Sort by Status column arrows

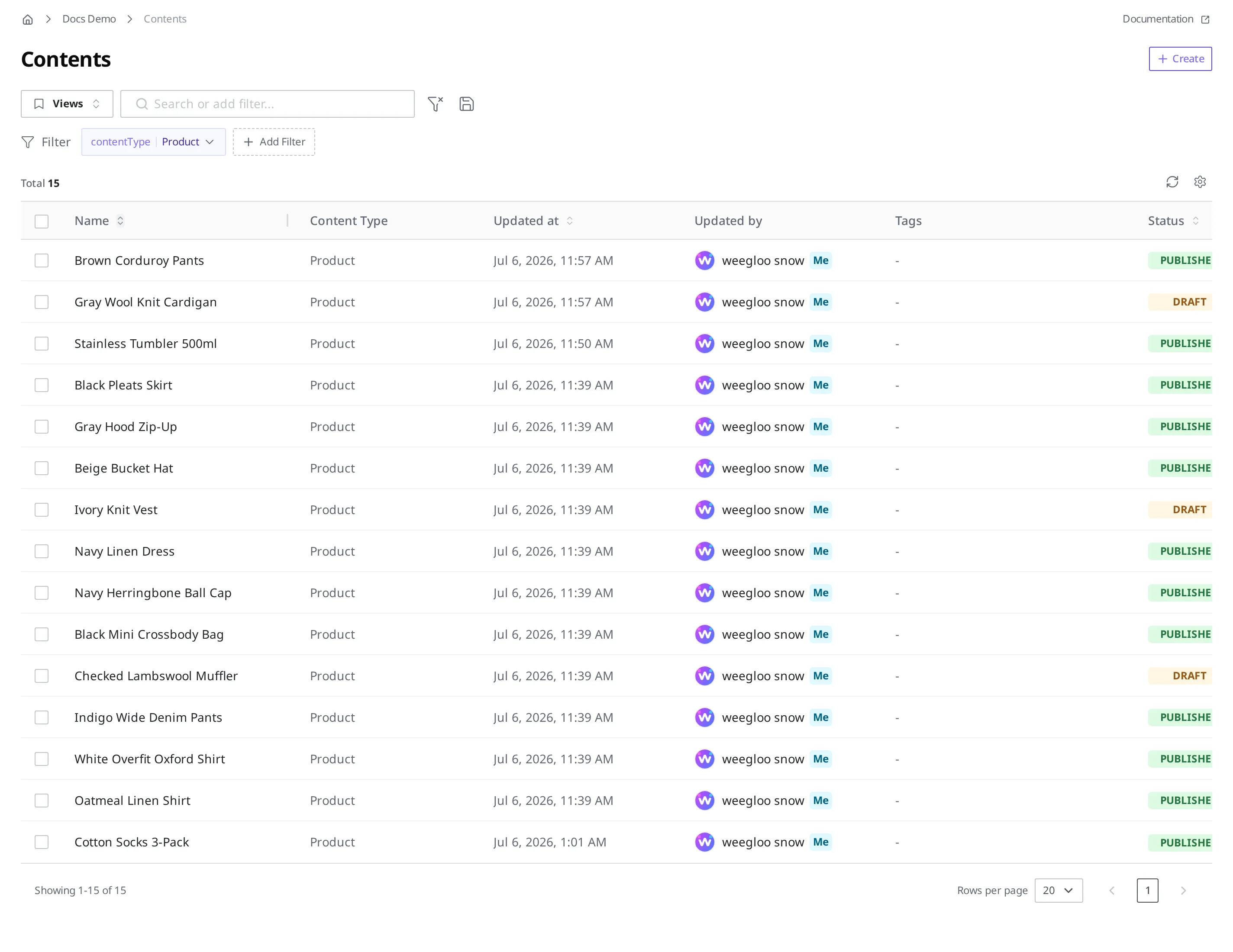(1195, 221)
